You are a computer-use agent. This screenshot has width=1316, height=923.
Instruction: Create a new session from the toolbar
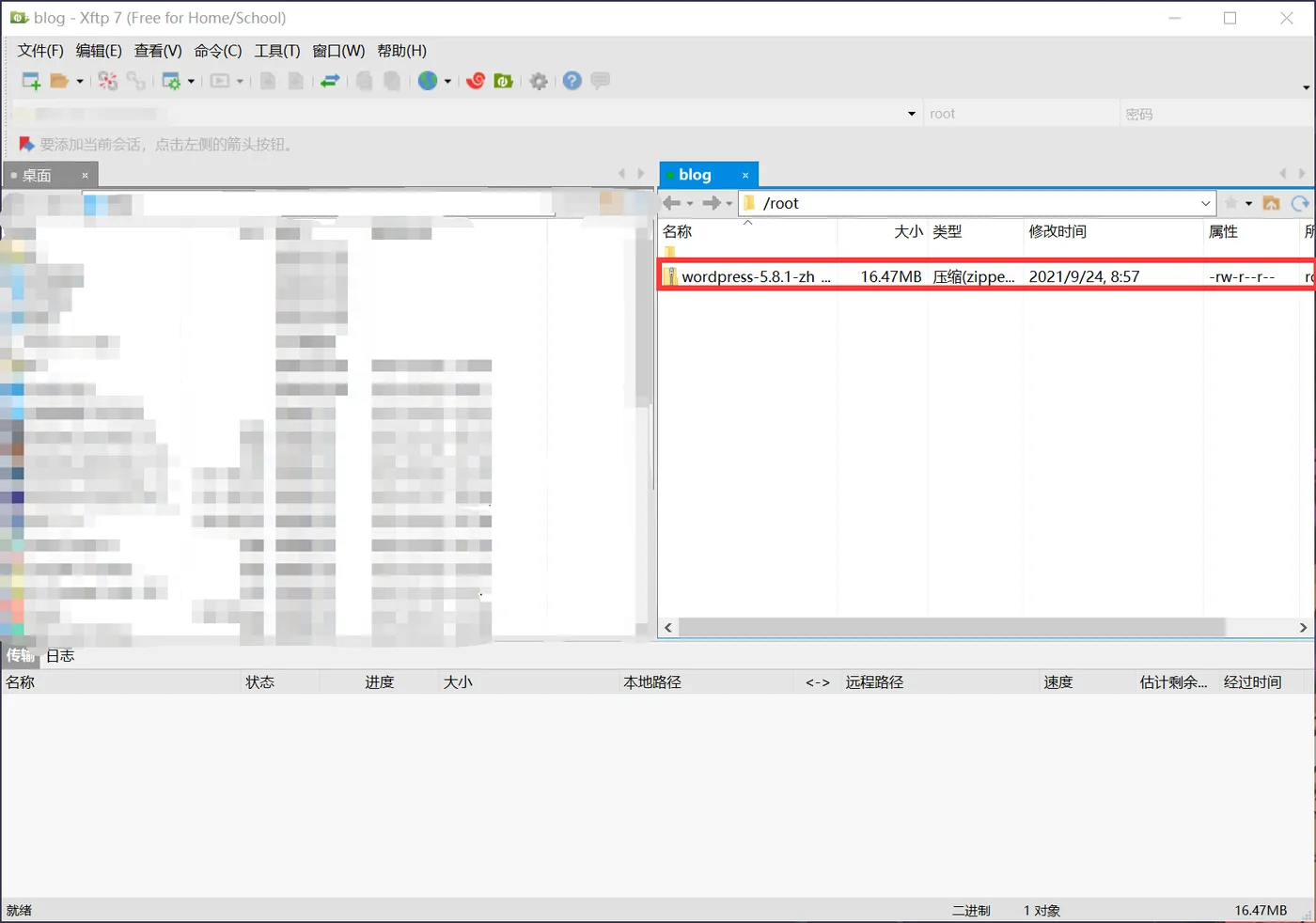31,81
